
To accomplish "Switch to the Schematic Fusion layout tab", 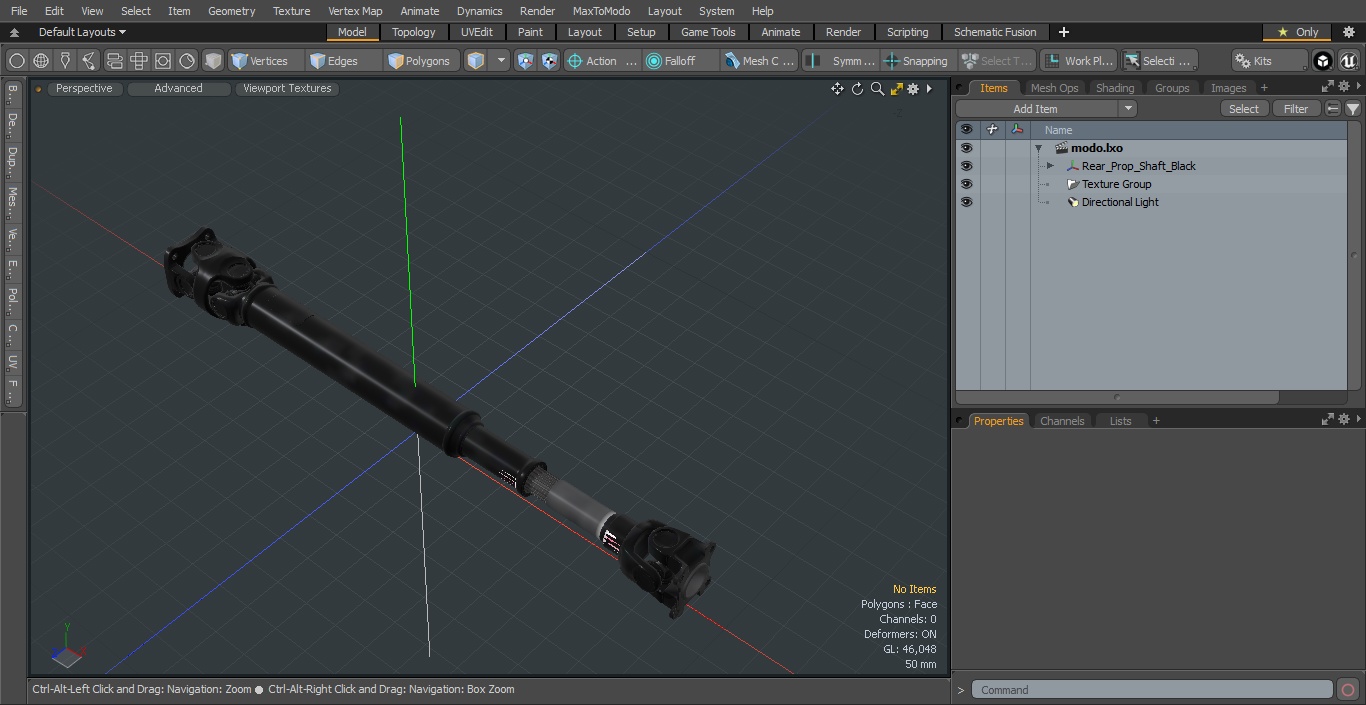I will pos(995,32).
